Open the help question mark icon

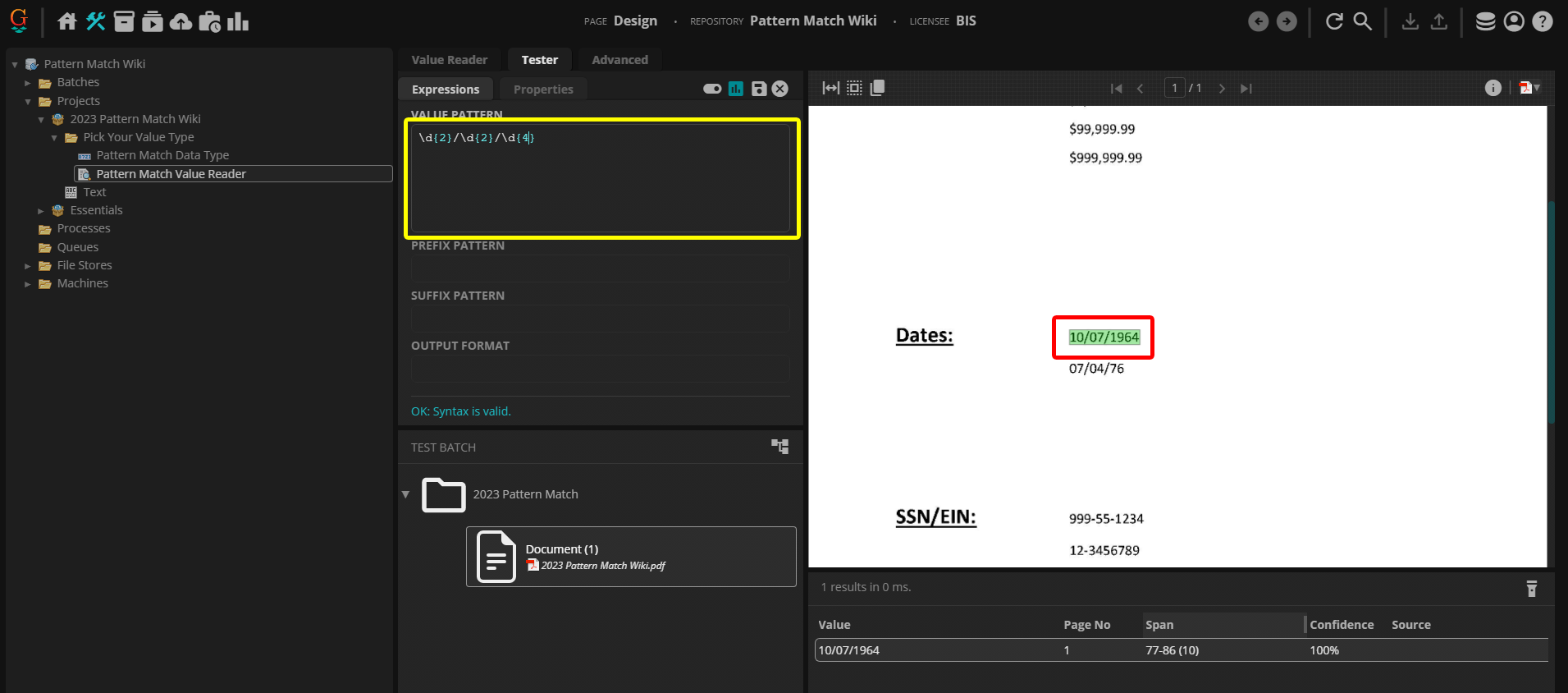(x=1543, y=21)
